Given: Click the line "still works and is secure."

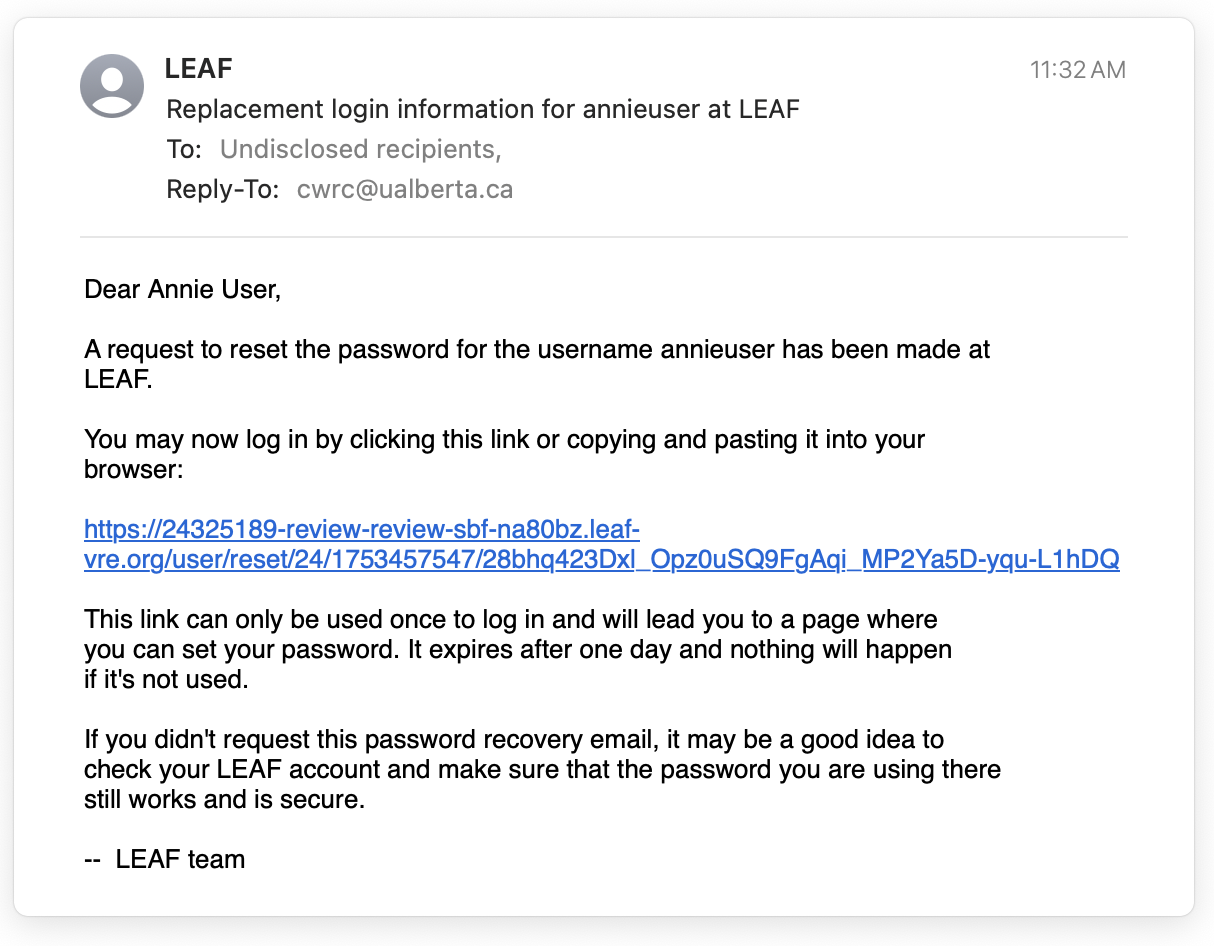Looking at the screenshot, I should 224,800.
